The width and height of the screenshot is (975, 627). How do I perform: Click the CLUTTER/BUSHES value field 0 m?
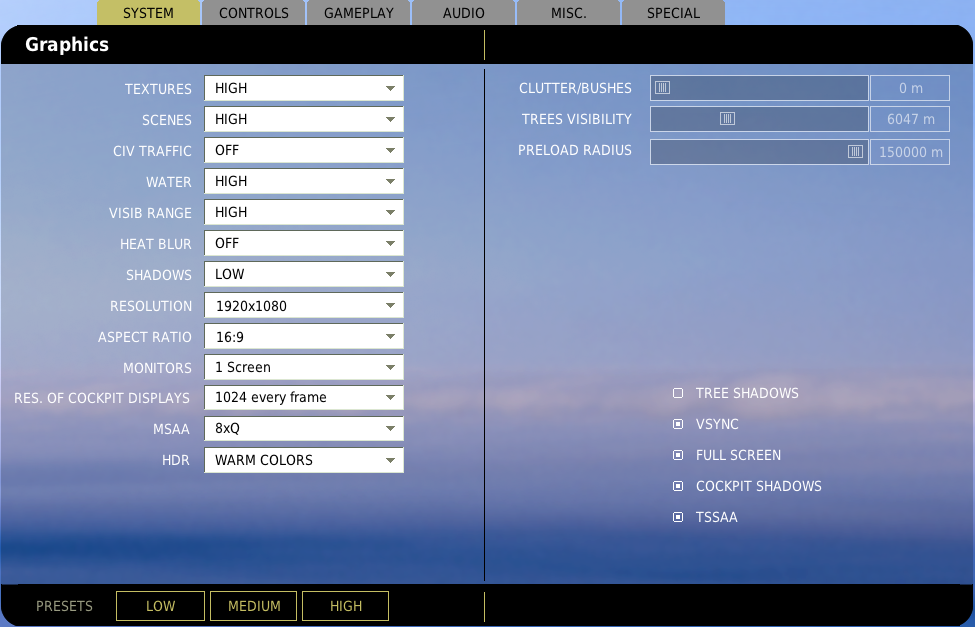click(x=910, y=88)
